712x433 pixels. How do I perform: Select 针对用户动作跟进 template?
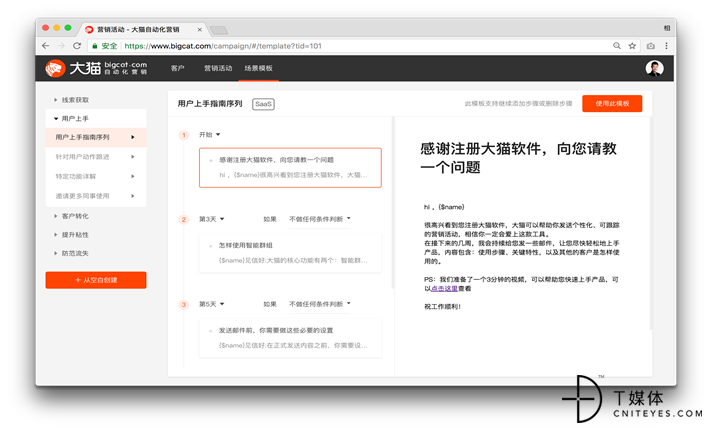click(x=96, y=157)
